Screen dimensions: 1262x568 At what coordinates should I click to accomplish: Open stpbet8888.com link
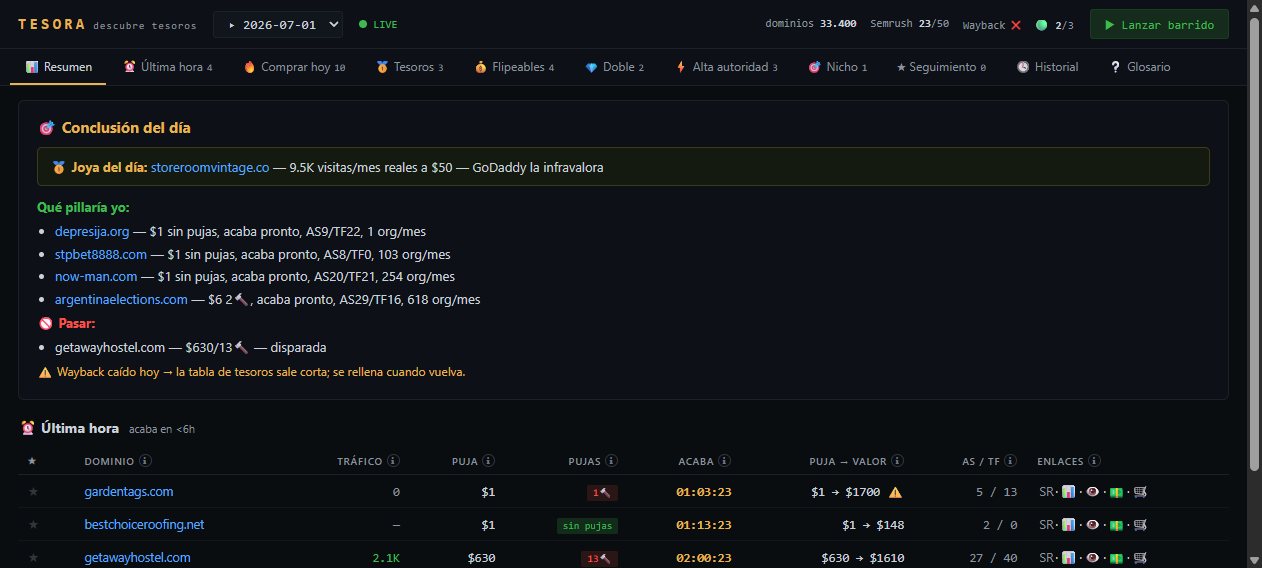pos(101,254)
